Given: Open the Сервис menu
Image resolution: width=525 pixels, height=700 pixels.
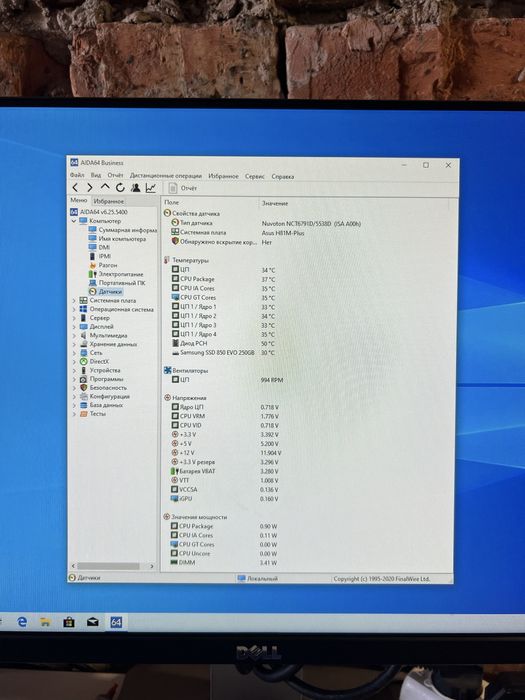Looking at the screenshot, I should coord(255,176).
